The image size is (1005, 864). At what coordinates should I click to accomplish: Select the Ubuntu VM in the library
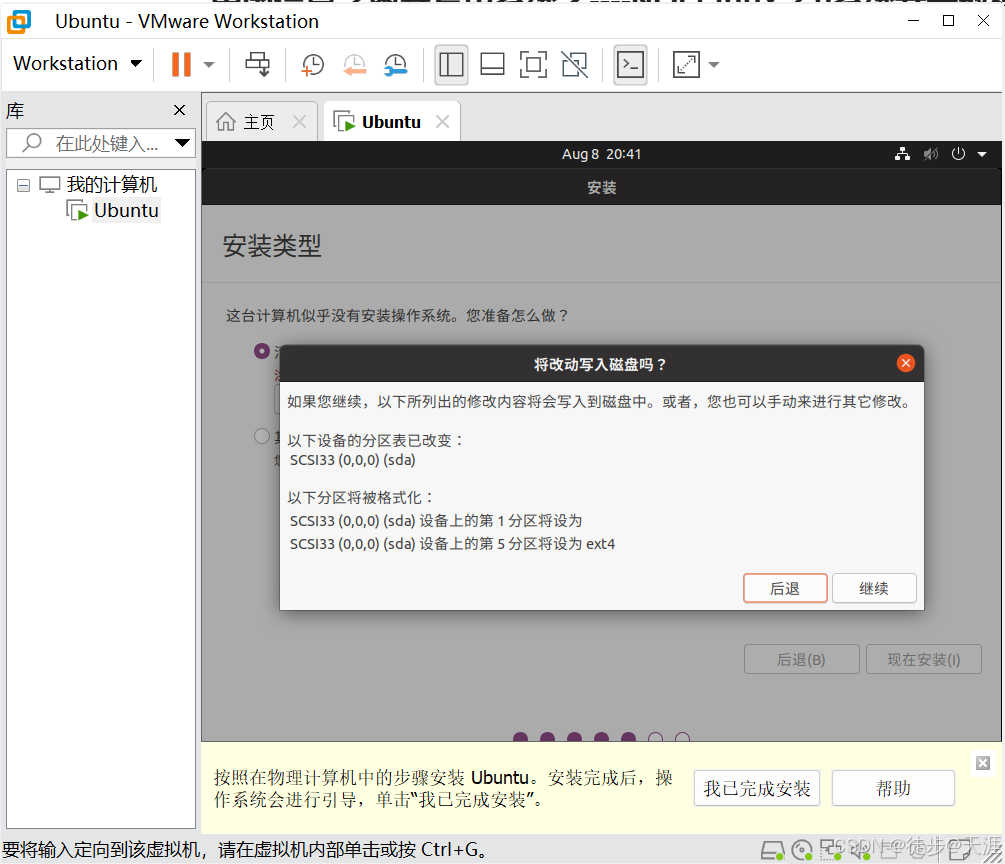tap(126, 210)
